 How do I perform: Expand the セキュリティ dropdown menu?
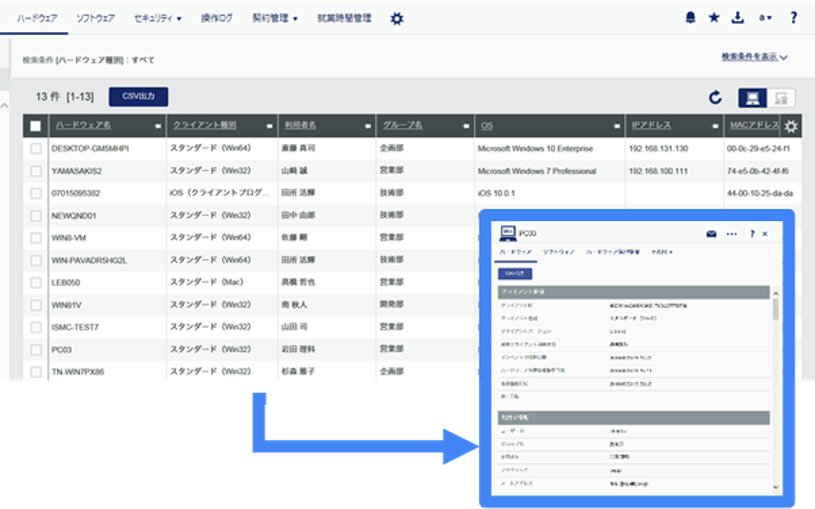[x=157, y=18]
